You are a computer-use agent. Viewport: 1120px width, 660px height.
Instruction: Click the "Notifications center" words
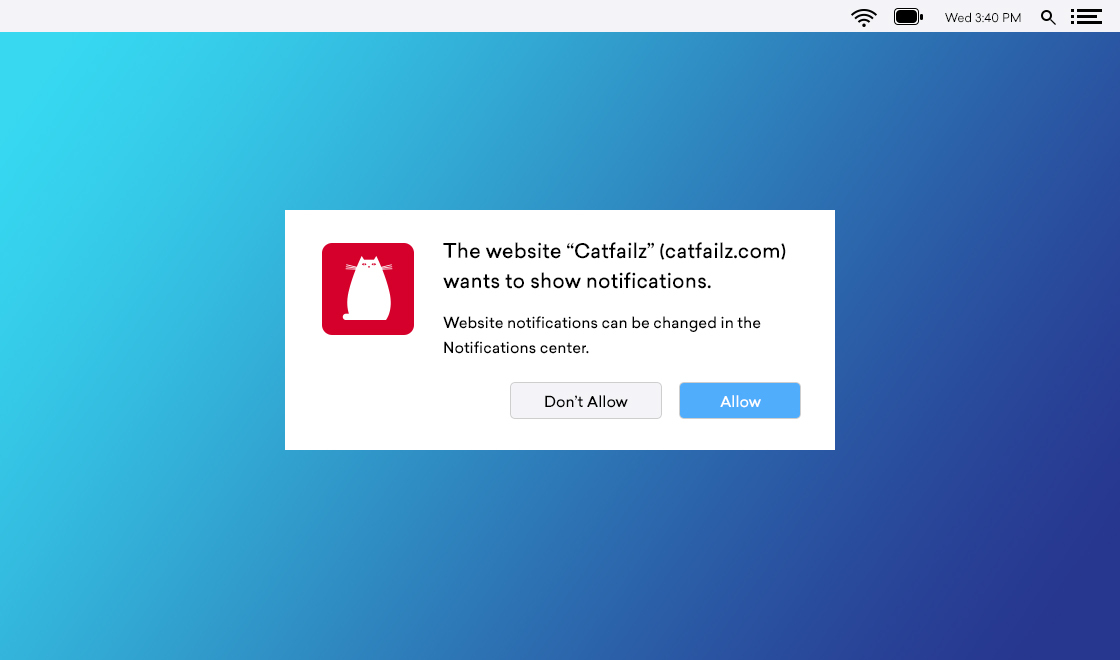coord(516,348)
